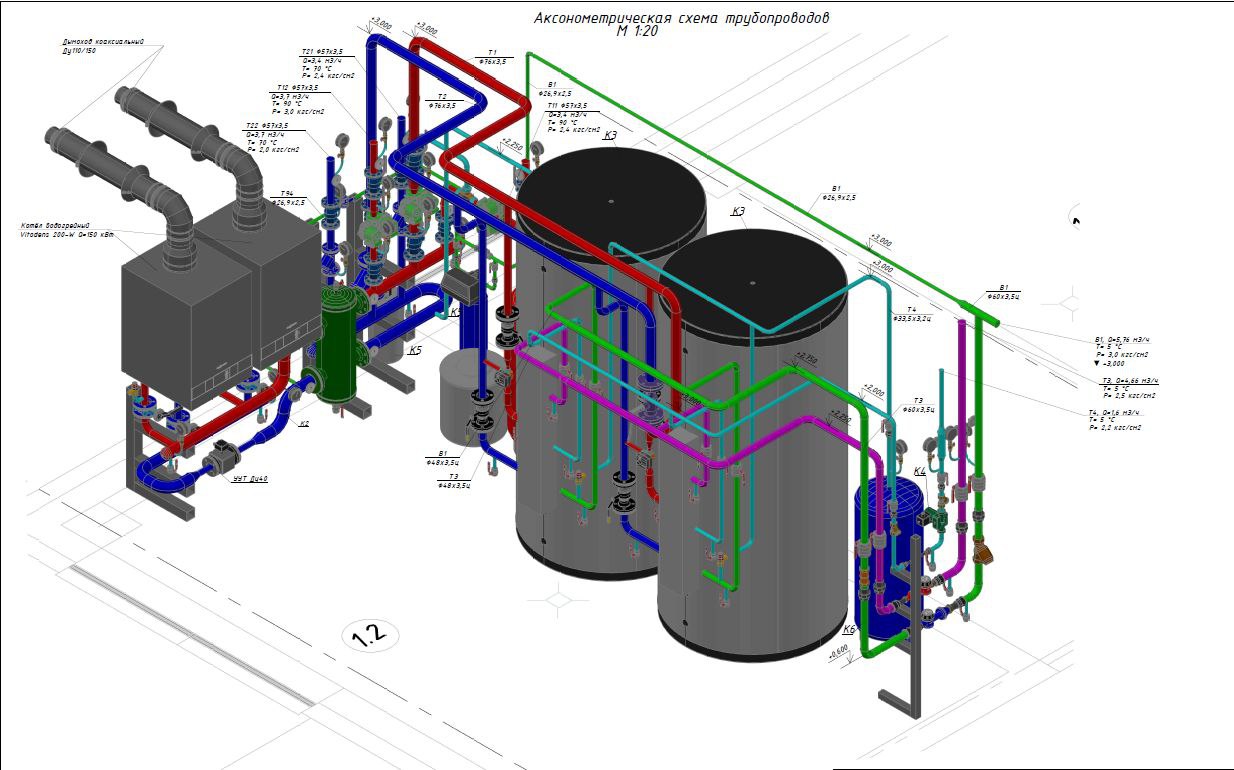Select the K4 equipment tag
The height and width of the screenshot is (770, 1234).
click(x=921, y=471)
